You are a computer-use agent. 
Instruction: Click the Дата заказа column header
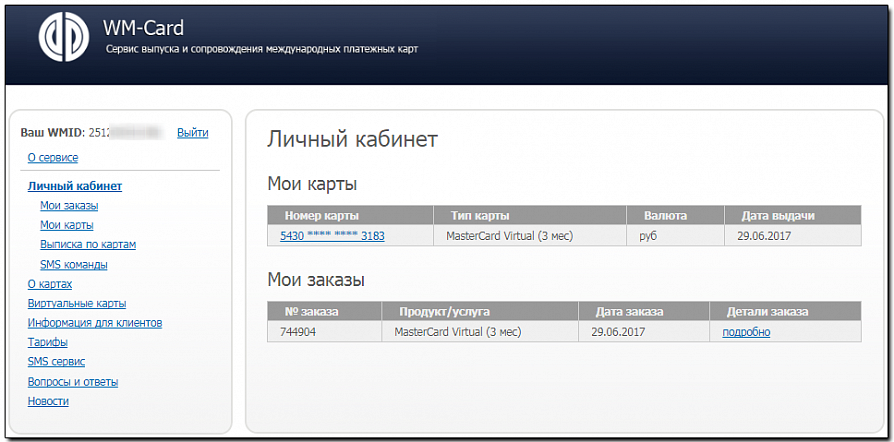tap(628, 311)
